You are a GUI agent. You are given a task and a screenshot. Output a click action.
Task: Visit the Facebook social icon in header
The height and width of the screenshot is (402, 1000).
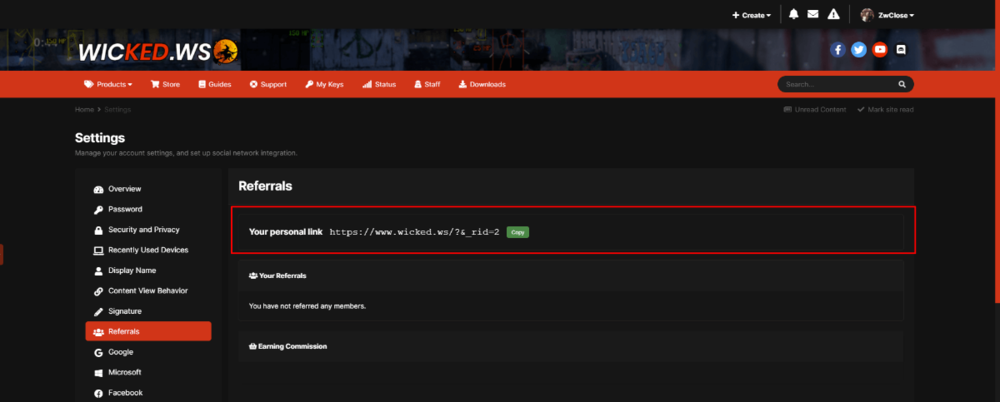[838, 49]
